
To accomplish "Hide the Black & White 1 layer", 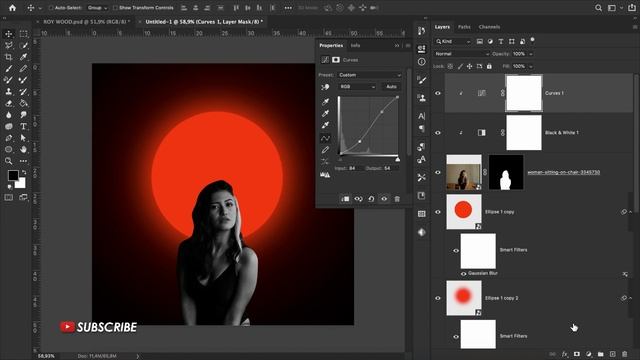I will pos(438,133).
